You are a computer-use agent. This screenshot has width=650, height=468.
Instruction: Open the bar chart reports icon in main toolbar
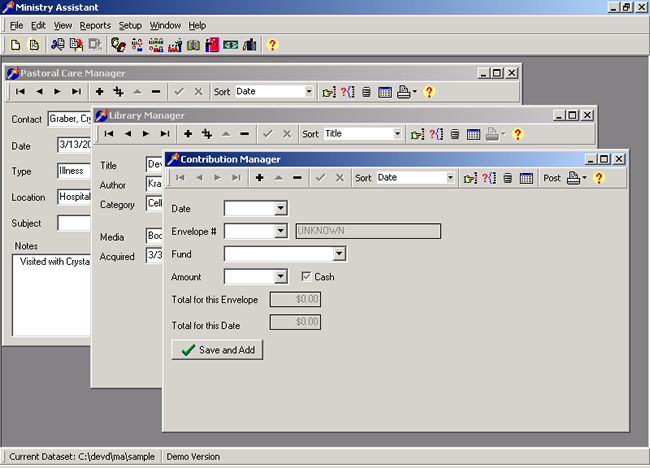250,45
